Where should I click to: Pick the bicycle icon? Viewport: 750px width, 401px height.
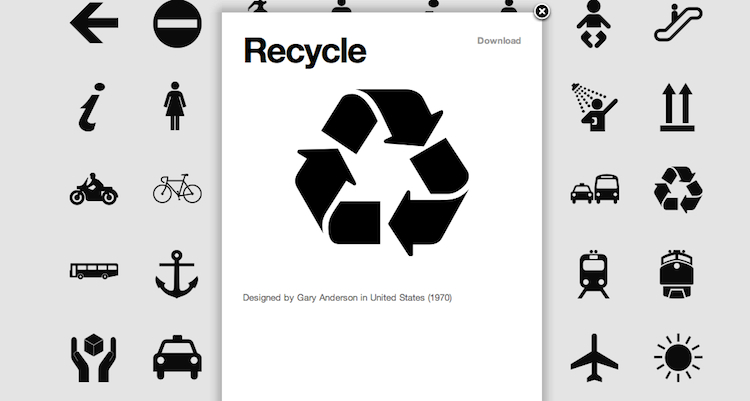(x=177, y=188)
